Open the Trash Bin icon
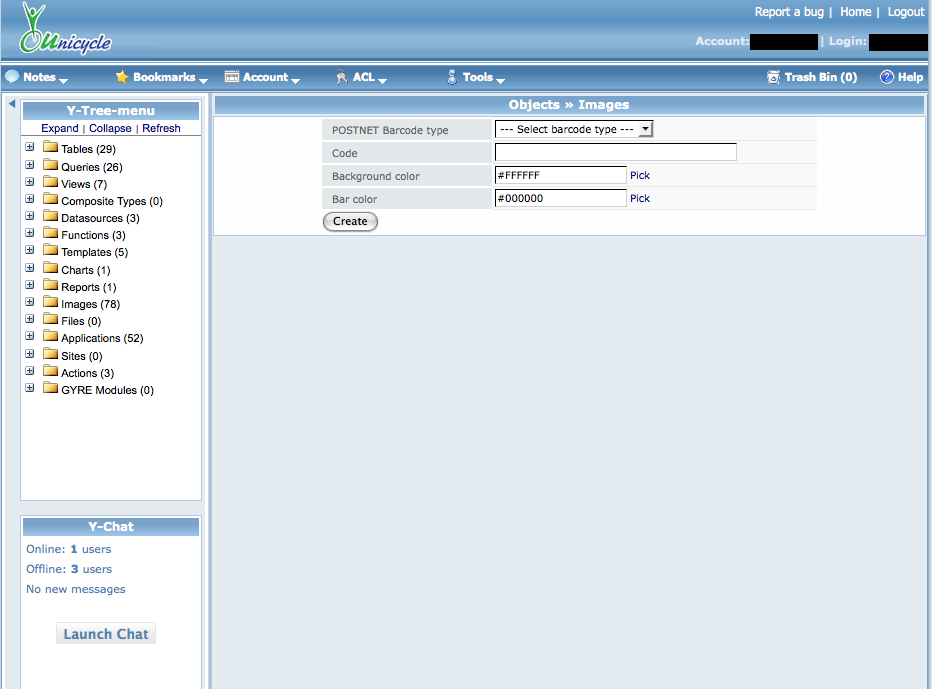Image resolution: width=932 pixels, height=689 pixels. tap(773, 77)
